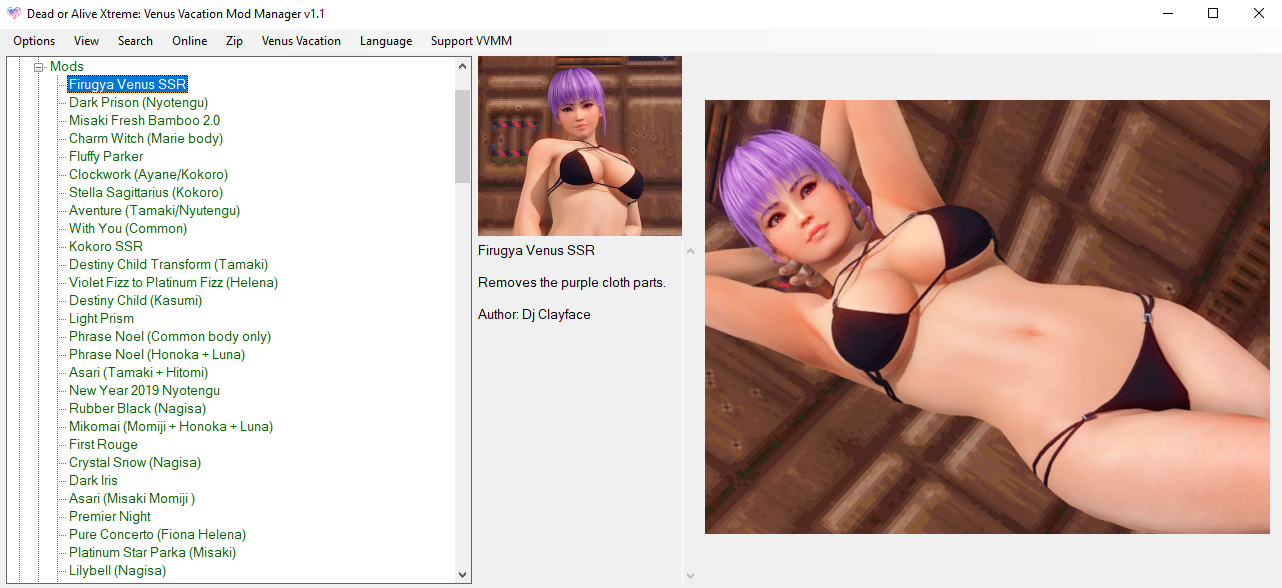The width and height of the screenshot is (1282, 588).
Task: Maximize the Mod Manager window
Action: [x=1213, y=14]
